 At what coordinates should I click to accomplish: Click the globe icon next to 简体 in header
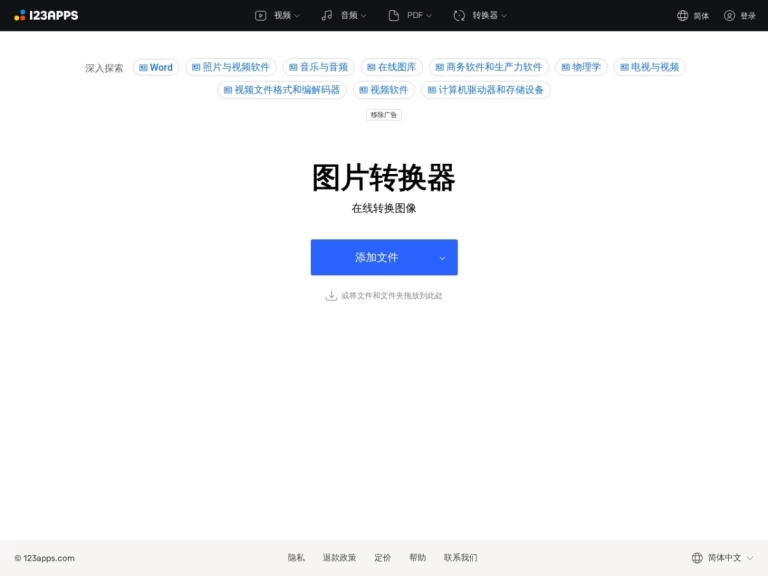coord(682,16)
